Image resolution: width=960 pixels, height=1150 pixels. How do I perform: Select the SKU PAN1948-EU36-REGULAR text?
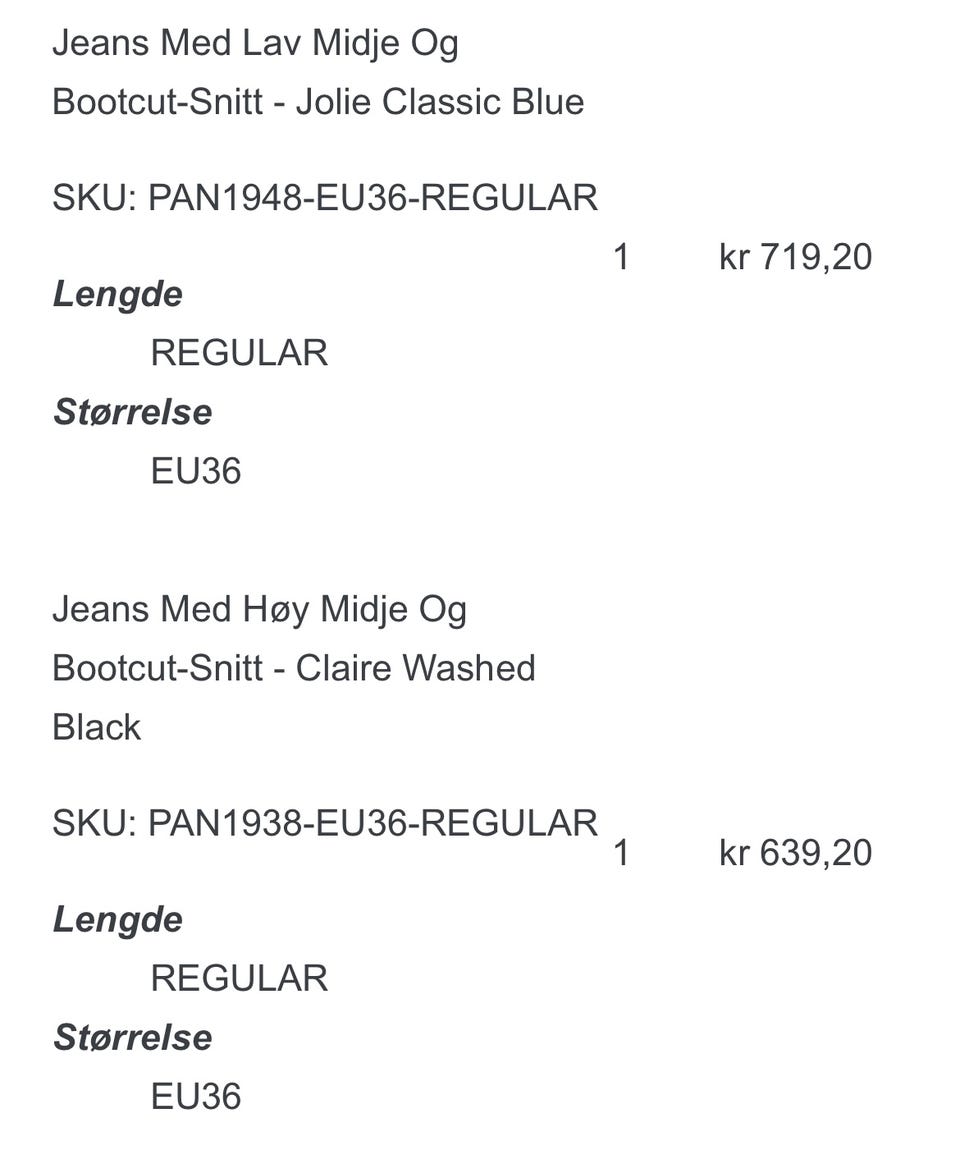point(325,198)
